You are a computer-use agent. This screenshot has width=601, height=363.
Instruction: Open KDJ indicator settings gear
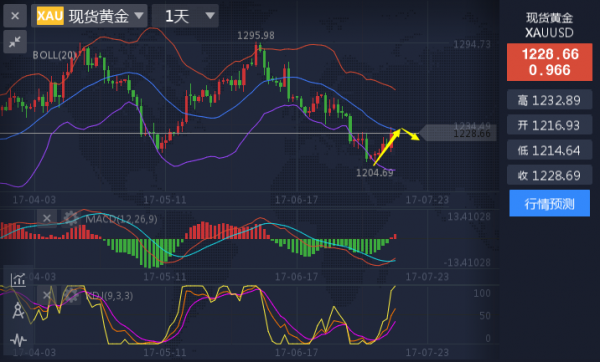(x=71, y=295)
